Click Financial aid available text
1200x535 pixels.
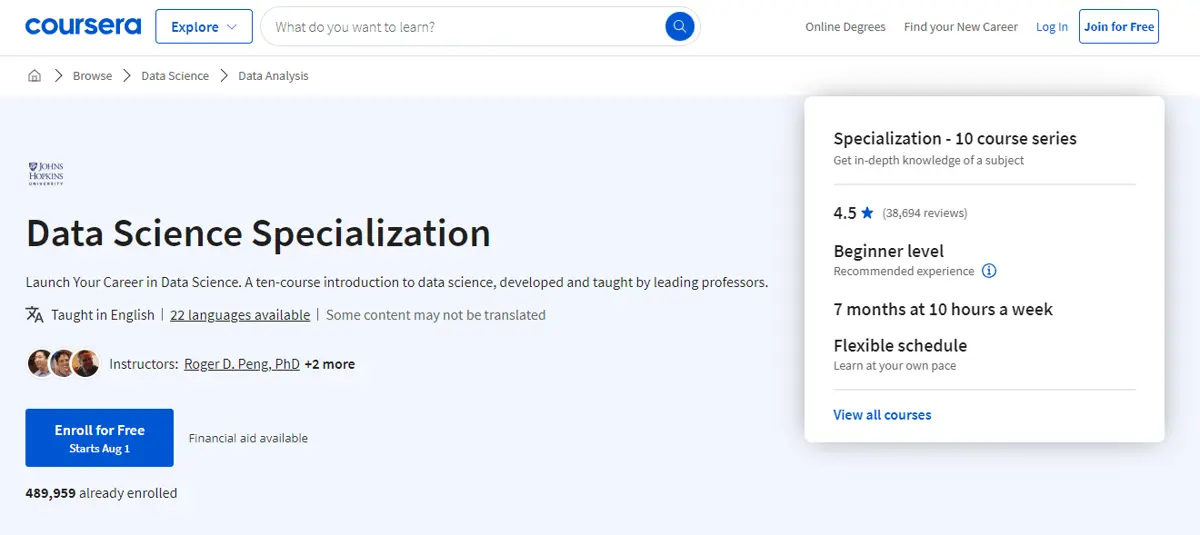pyautogui.click(x=248, y=438)
